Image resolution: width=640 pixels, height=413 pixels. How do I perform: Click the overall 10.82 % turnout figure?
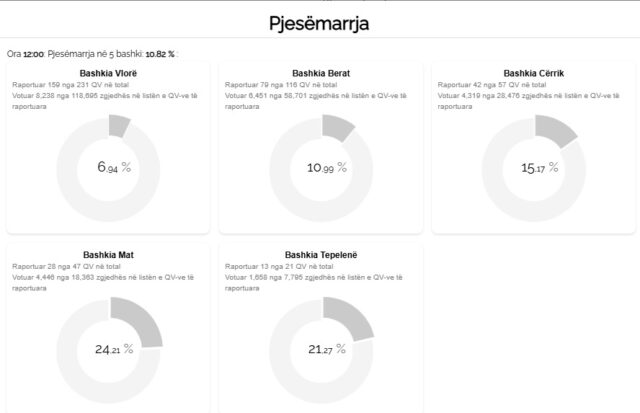tap(159, 53)
